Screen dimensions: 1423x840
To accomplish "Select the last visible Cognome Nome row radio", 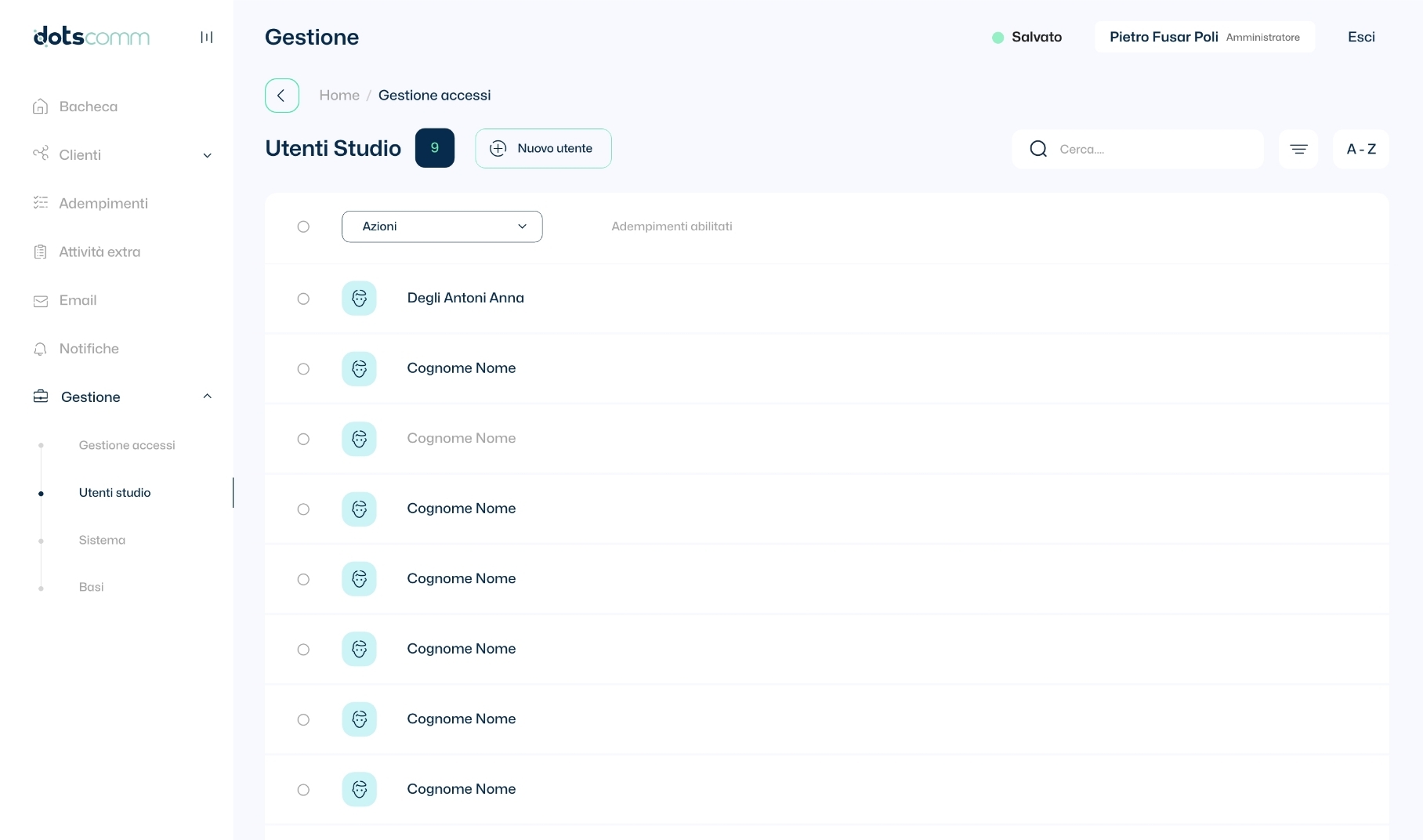I will 303,790.
